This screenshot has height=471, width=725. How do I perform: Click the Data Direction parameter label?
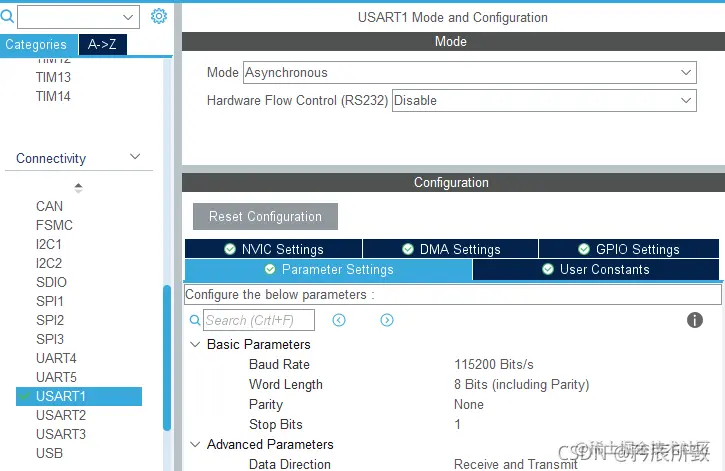point(289,464)
